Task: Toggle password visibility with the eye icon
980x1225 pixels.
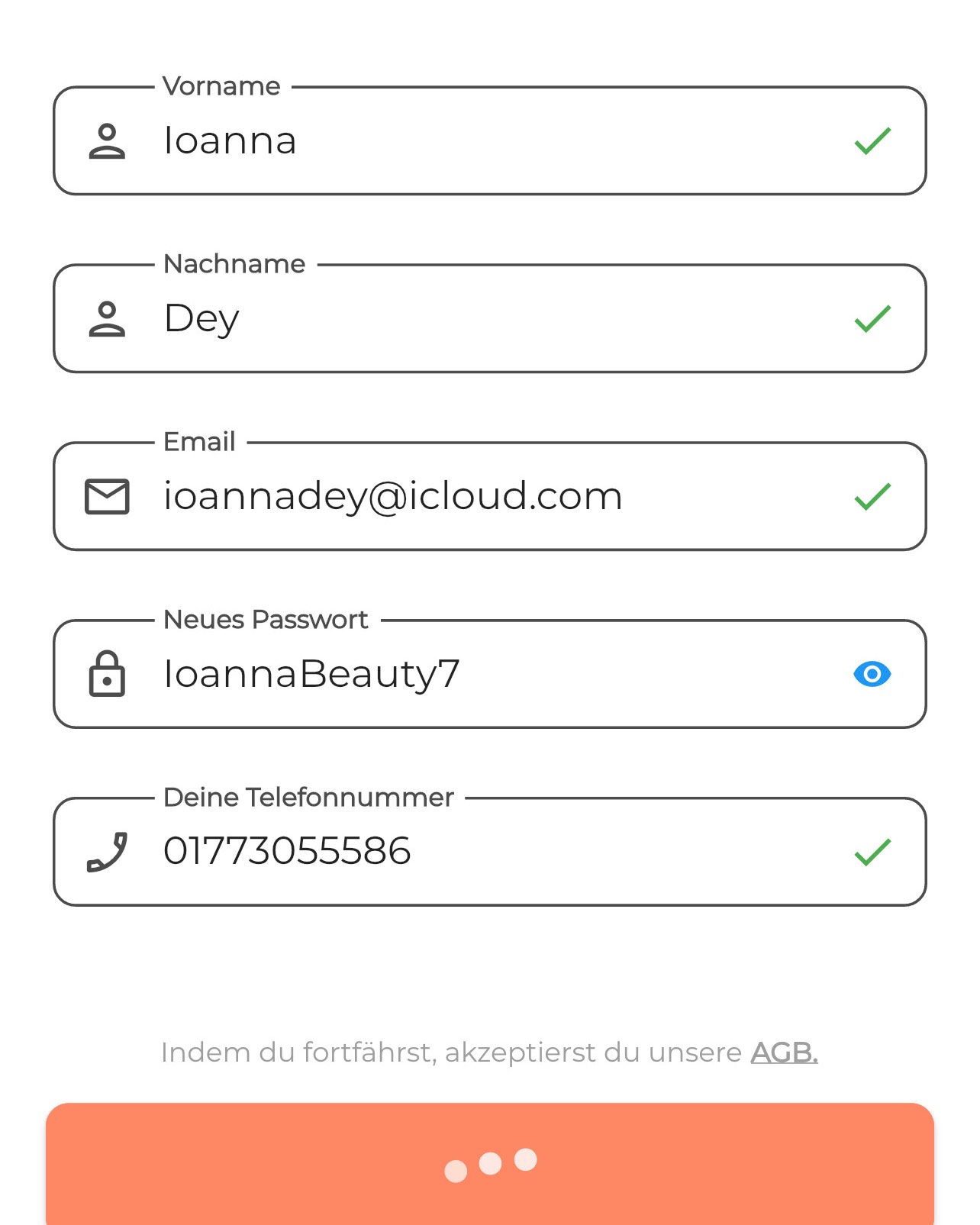Action: pyautogui.click(x=872, y=674)
